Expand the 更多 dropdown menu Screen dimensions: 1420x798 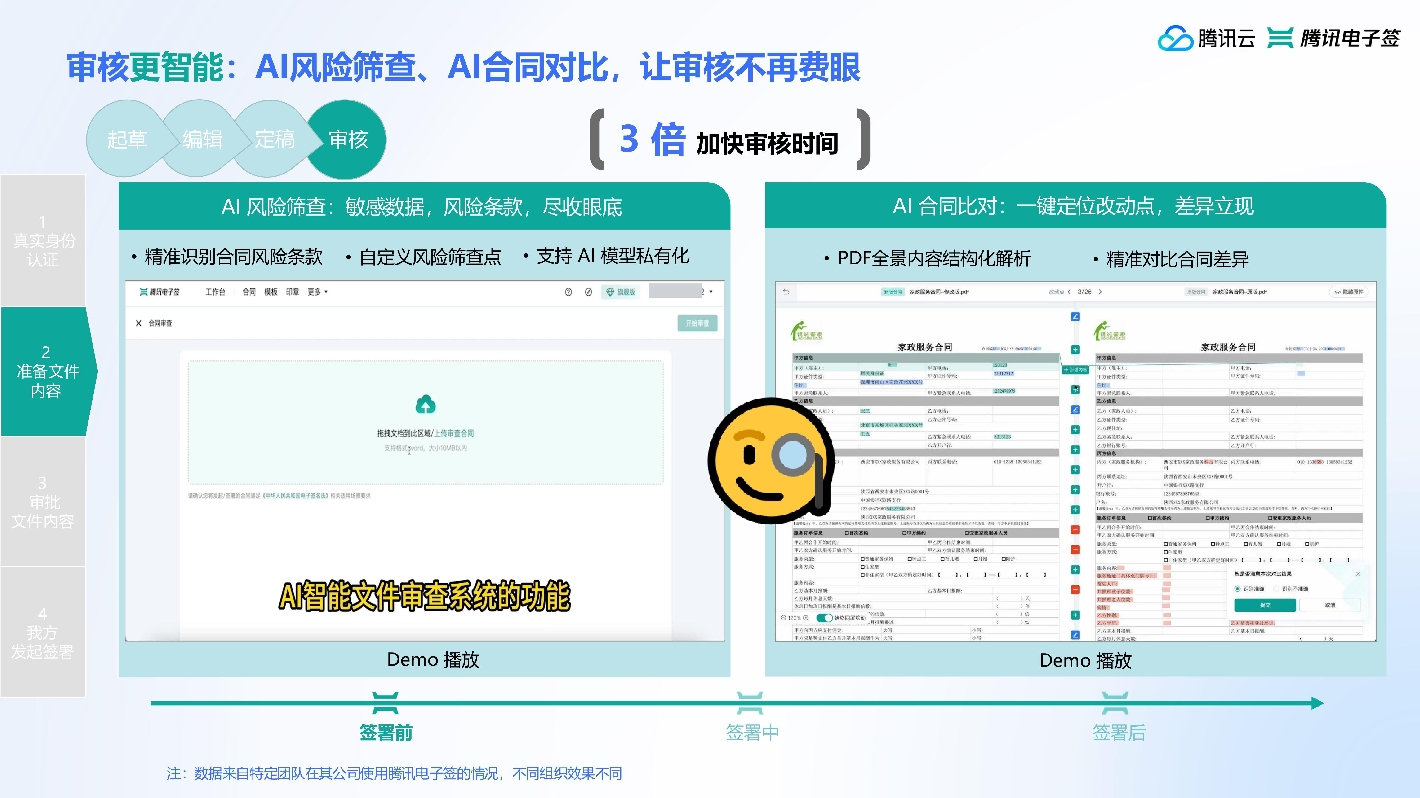tap(318, 292)
